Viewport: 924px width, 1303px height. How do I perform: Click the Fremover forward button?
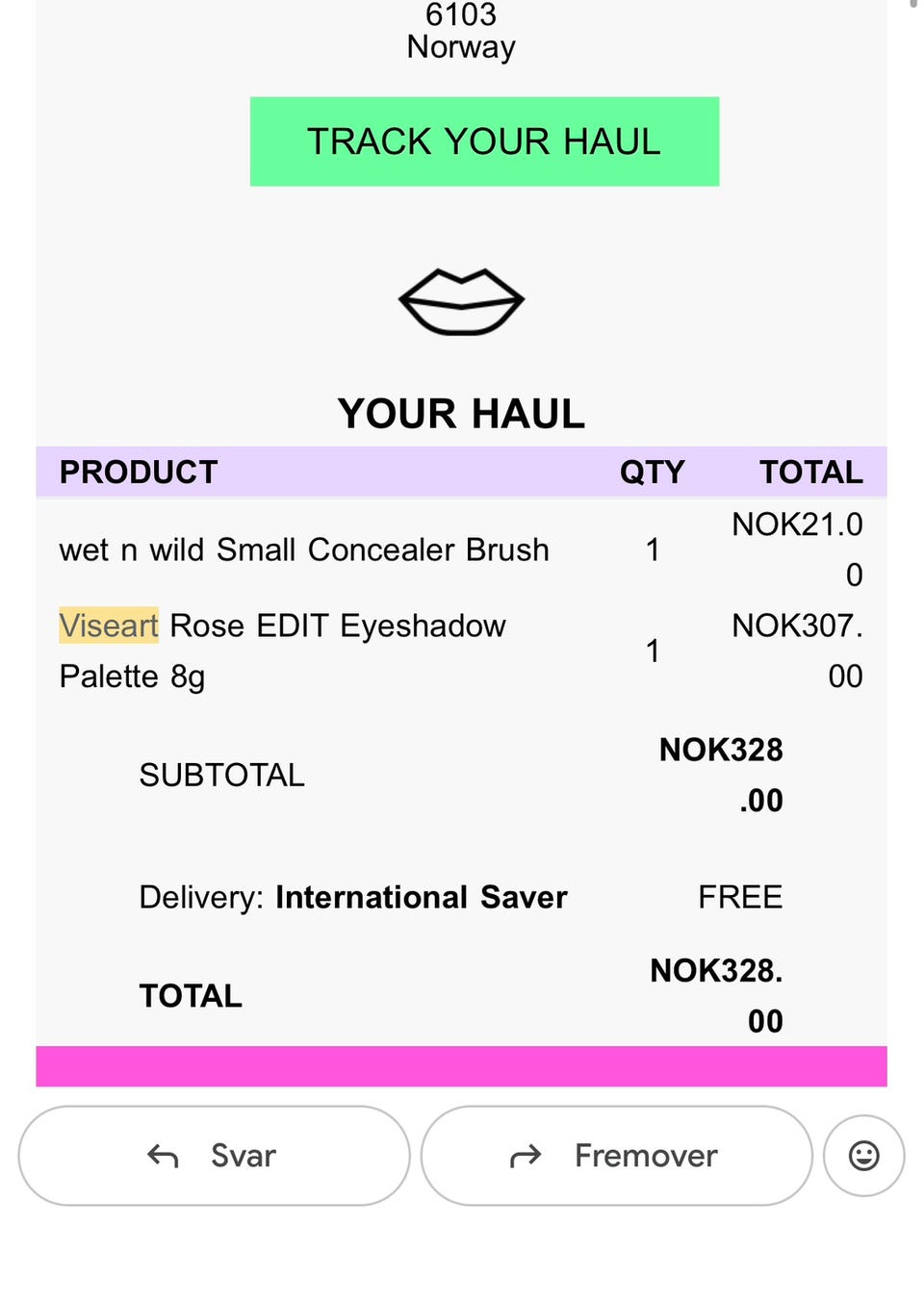616,1155
